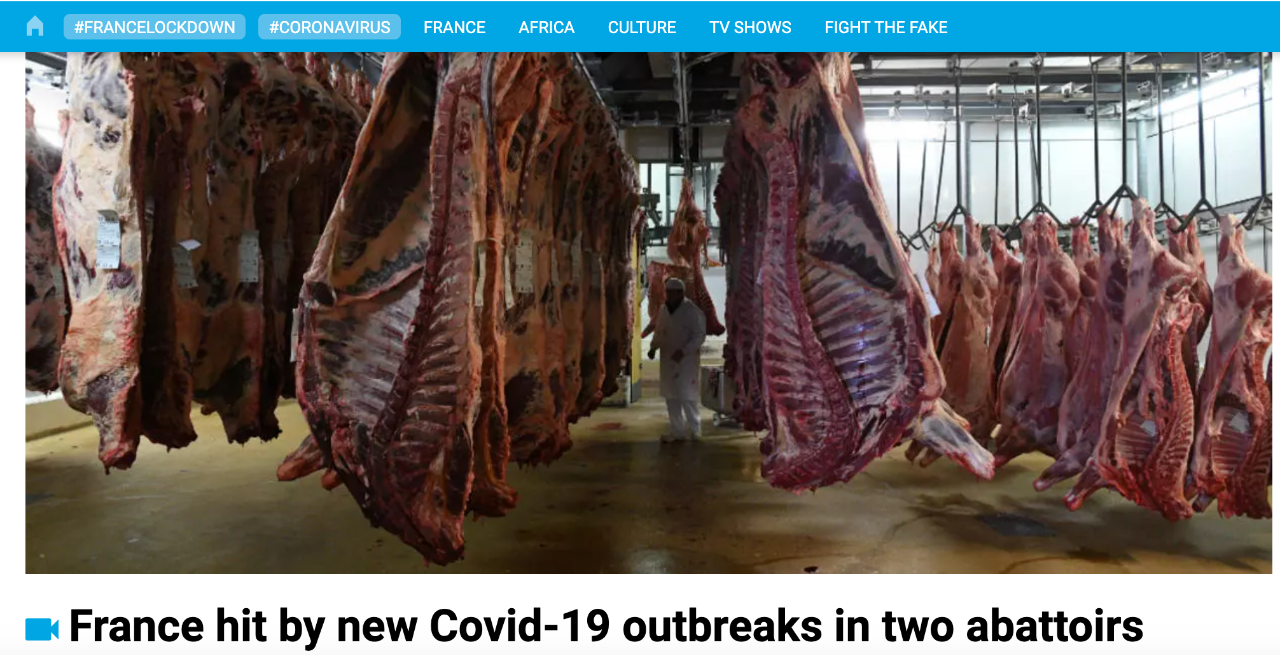Click the video camera icon beside headline
Screen dimensions: 1280x655
click(x=42, y=629)
